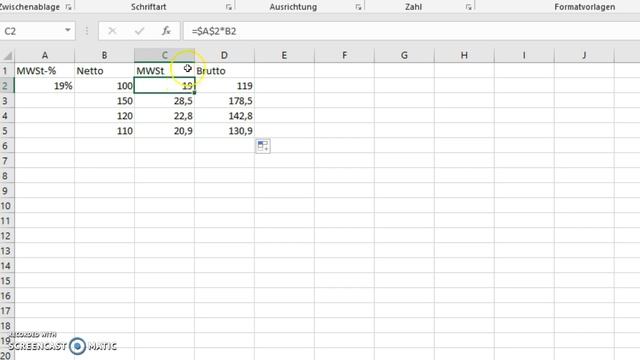The image size is (640, 360).
Task: Select column J header
Action: pyautogui.click(x=584, y=55)
